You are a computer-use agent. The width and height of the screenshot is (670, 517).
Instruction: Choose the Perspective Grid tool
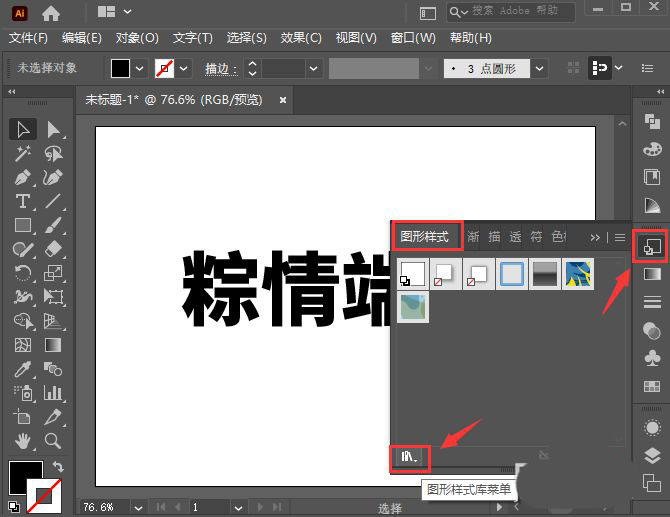point(53,321)
